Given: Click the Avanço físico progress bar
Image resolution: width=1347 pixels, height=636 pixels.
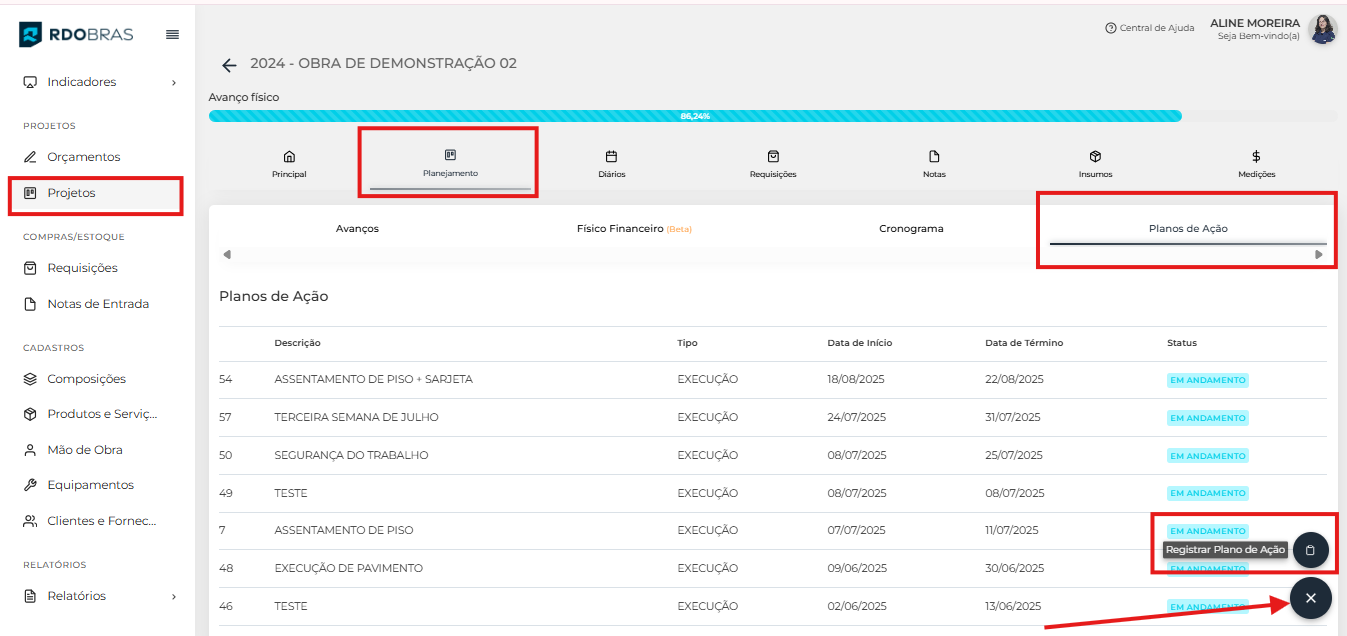Looking at the screenshot, I should 695,116.
